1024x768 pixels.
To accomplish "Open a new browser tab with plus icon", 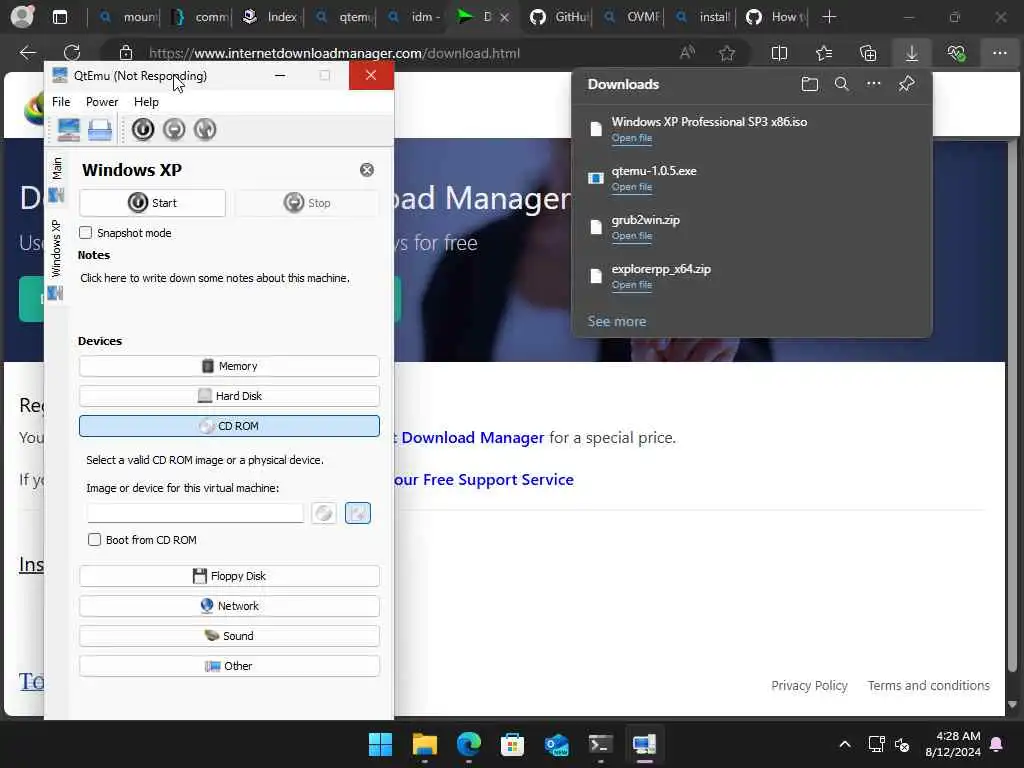I will click(x=829, y=17).
